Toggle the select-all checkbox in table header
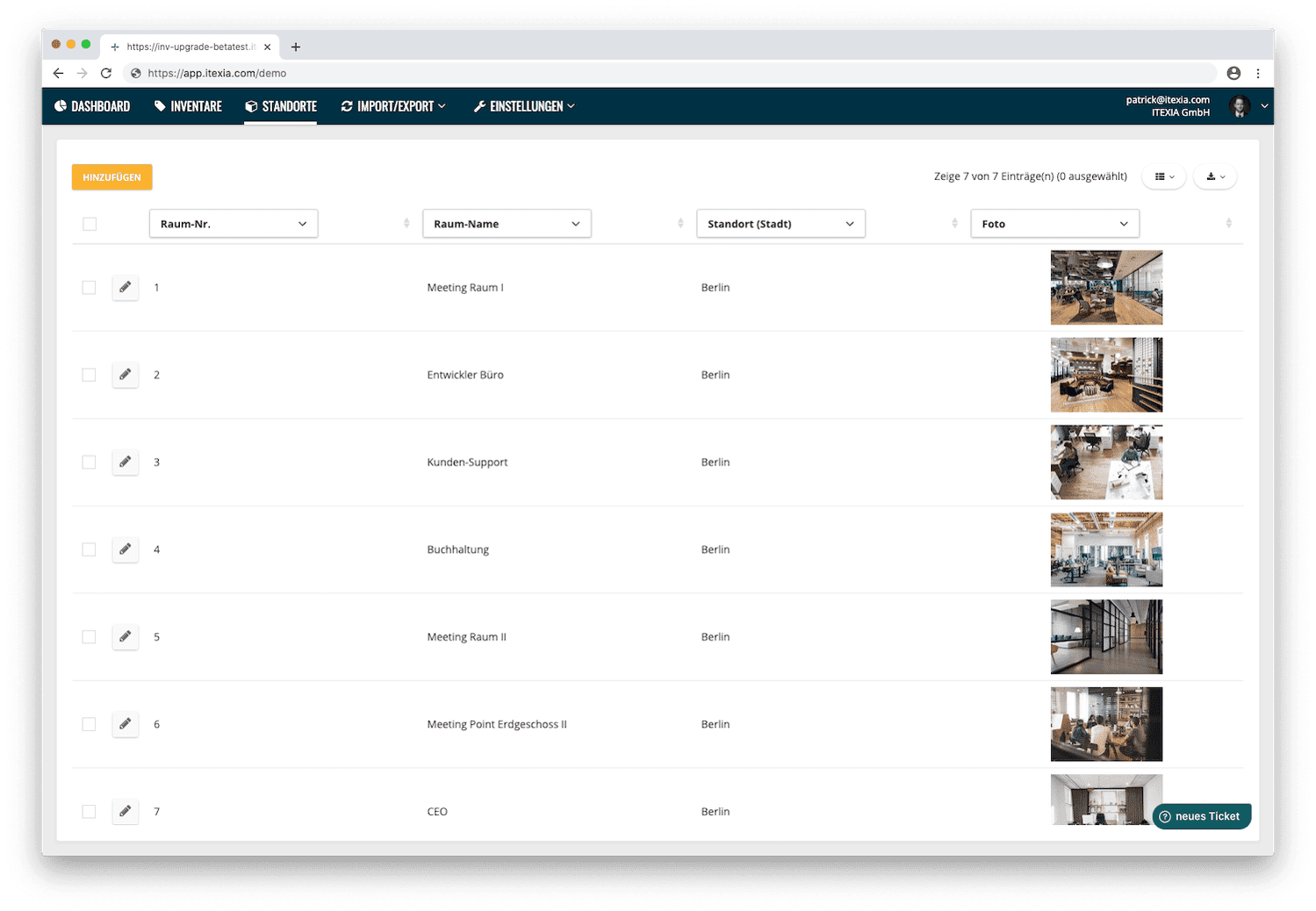 [90, 224]
